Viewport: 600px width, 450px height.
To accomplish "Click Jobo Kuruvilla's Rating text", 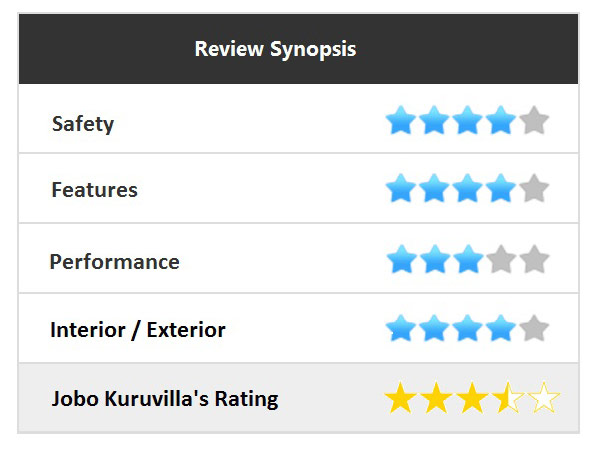I will [x=165, y=400].
